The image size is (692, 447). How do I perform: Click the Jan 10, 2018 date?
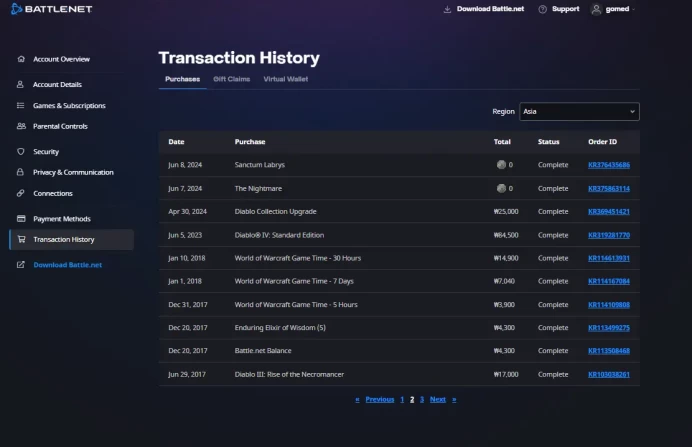coord(187,258)
